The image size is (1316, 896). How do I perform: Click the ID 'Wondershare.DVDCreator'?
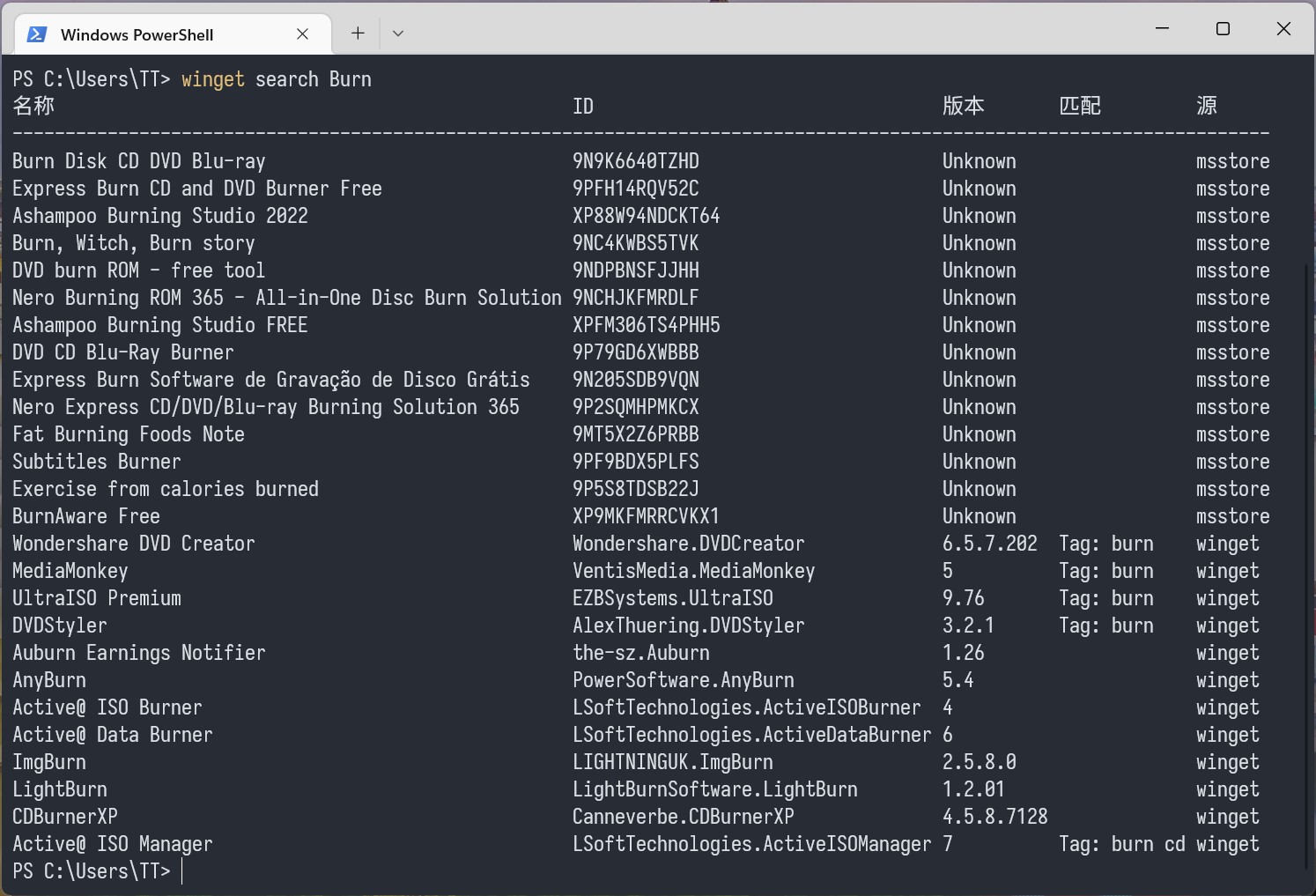coord(689,544)
